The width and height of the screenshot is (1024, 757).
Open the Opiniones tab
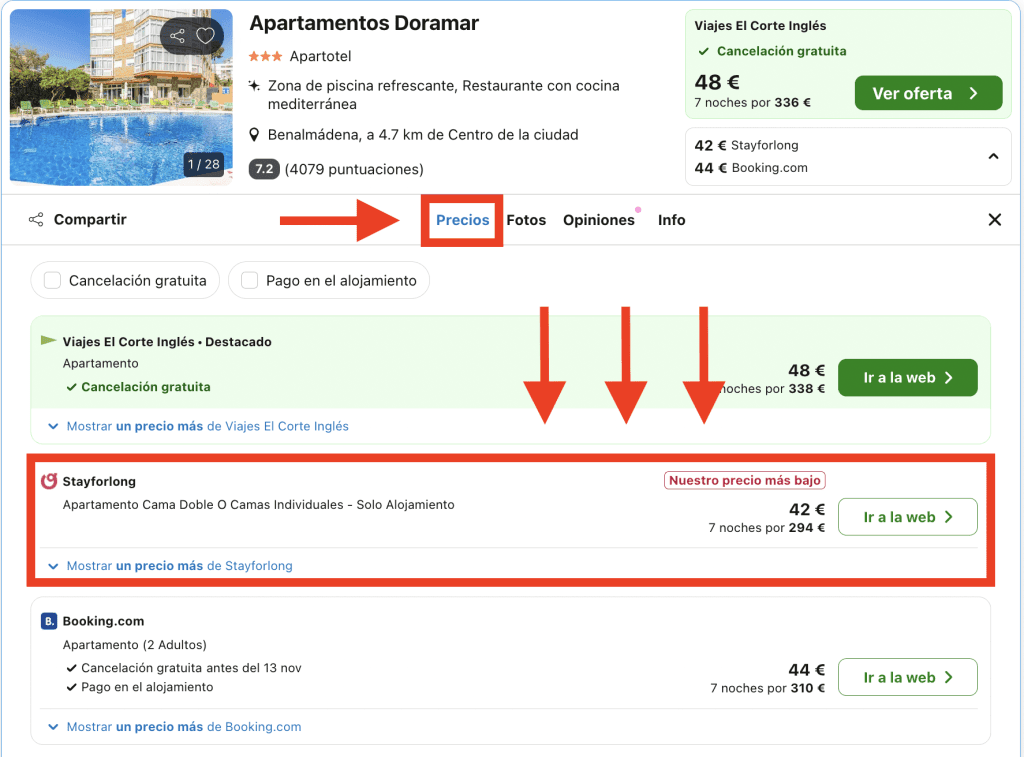pyautogui.click(x=598, y=220)
